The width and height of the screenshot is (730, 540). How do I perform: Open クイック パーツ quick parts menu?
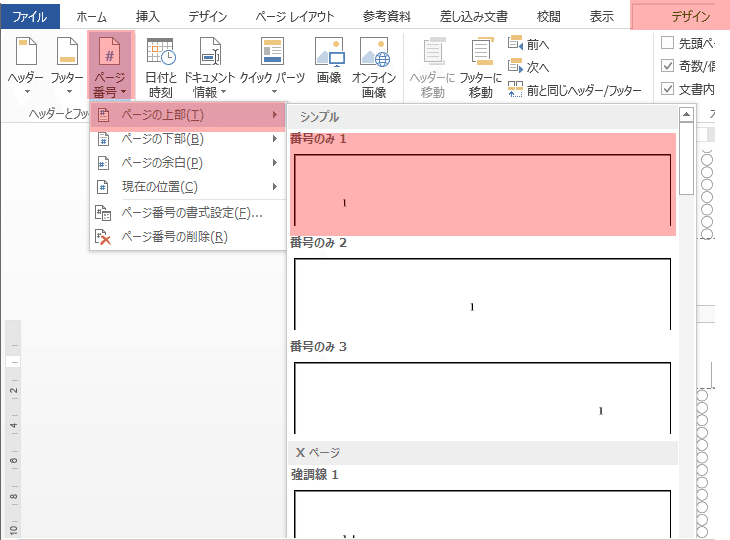(x=272, y=65)
